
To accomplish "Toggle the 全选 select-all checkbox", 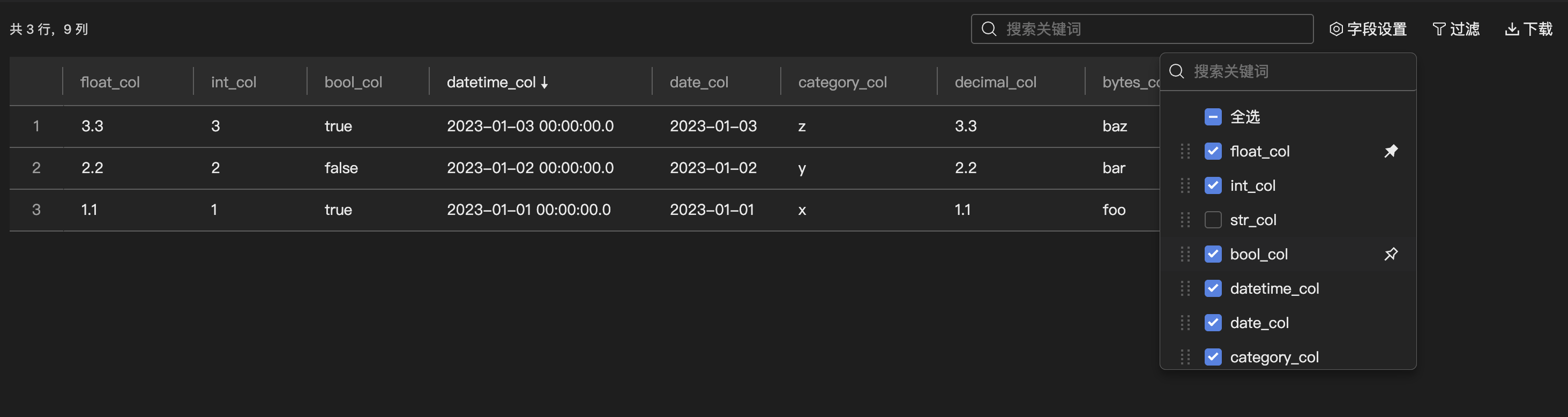I will (1213, 117).
